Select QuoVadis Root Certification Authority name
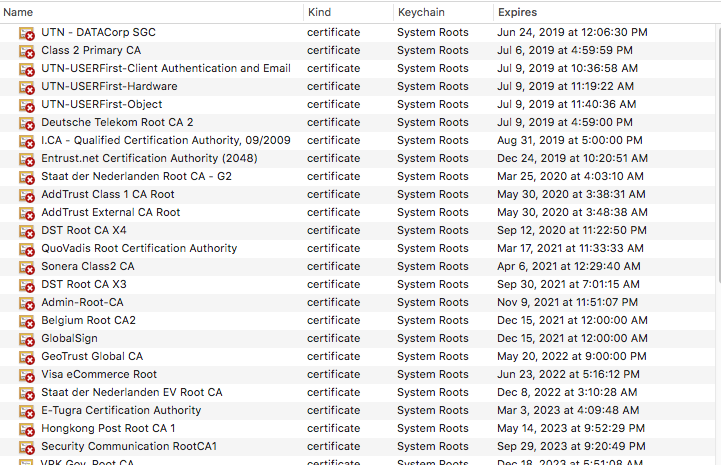This screenshot has height=465, width=721. tap(139, 248)
